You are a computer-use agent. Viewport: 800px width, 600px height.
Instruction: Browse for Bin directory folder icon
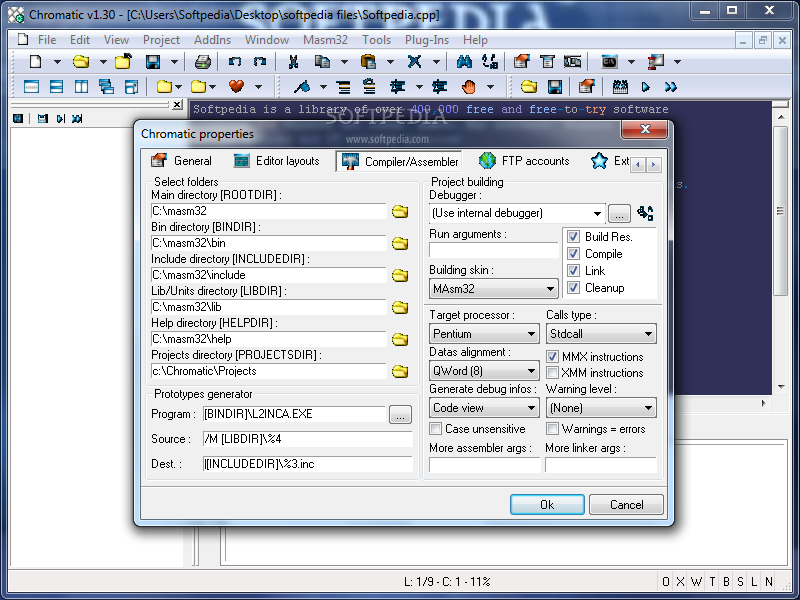coord(400,243)
